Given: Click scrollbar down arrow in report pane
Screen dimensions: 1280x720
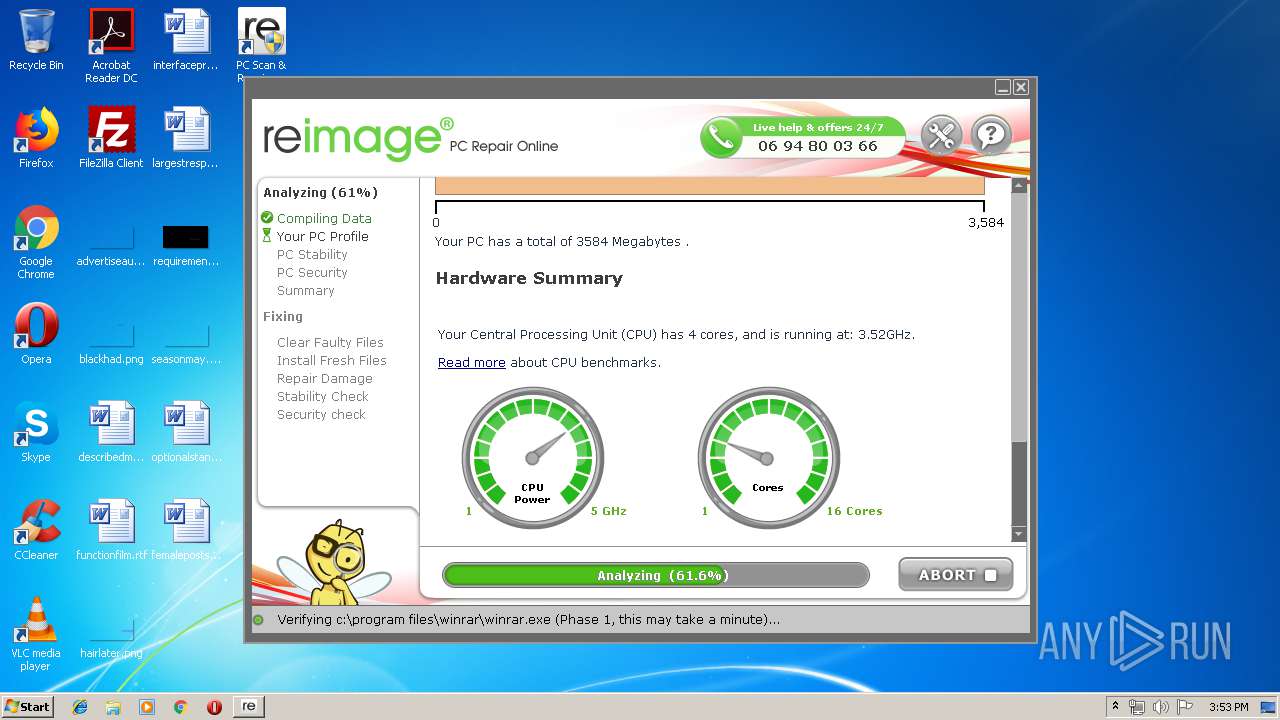Looking at the screenshot, I should [1019, 534].
